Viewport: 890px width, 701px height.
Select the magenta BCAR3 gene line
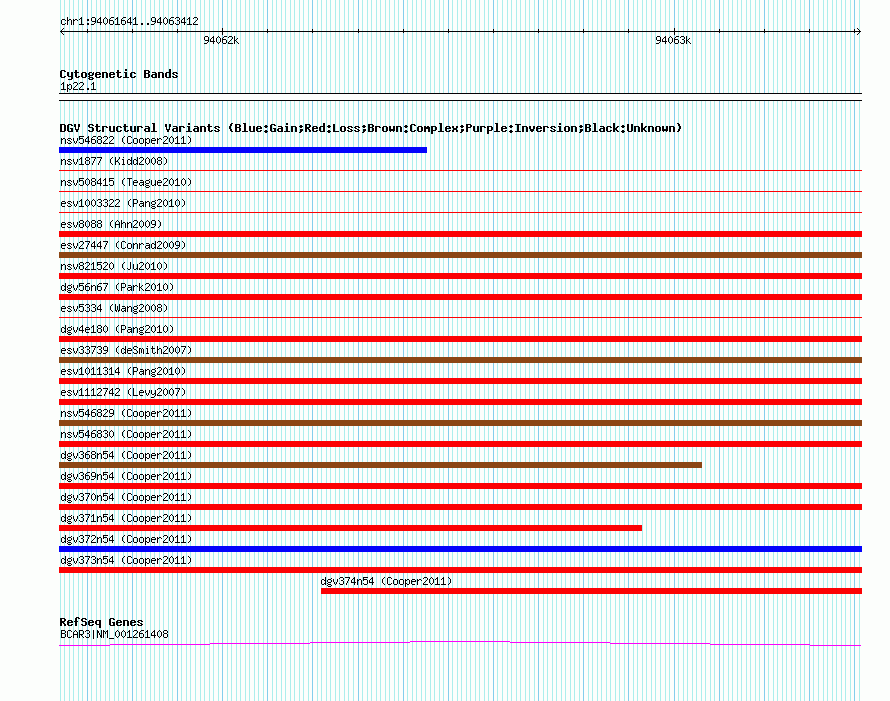(x=460, y=643)
